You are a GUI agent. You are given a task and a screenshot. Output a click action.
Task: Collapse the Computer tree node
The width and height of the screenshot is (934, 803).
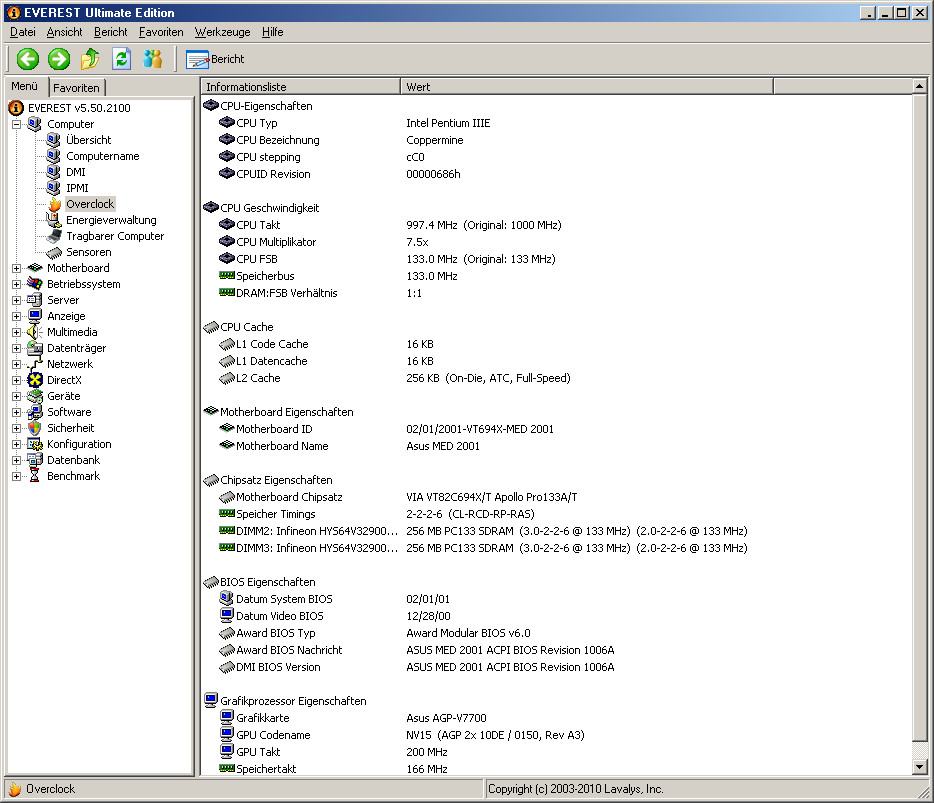click(x=17, y=124)
